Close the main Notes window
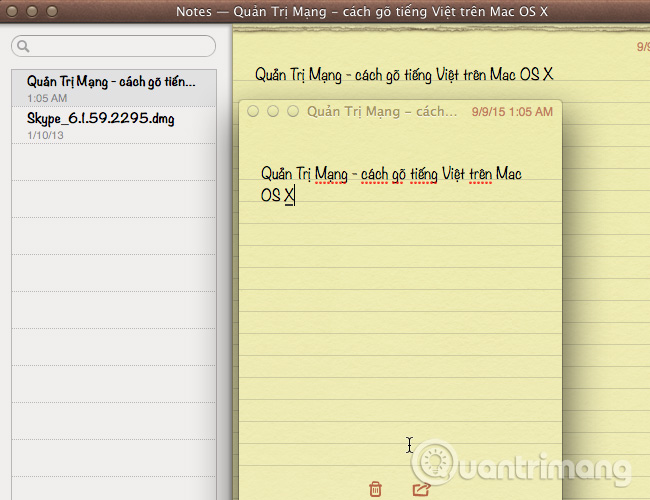The width and height of the screenshot is (650, 500). click(x=12, y=11)
